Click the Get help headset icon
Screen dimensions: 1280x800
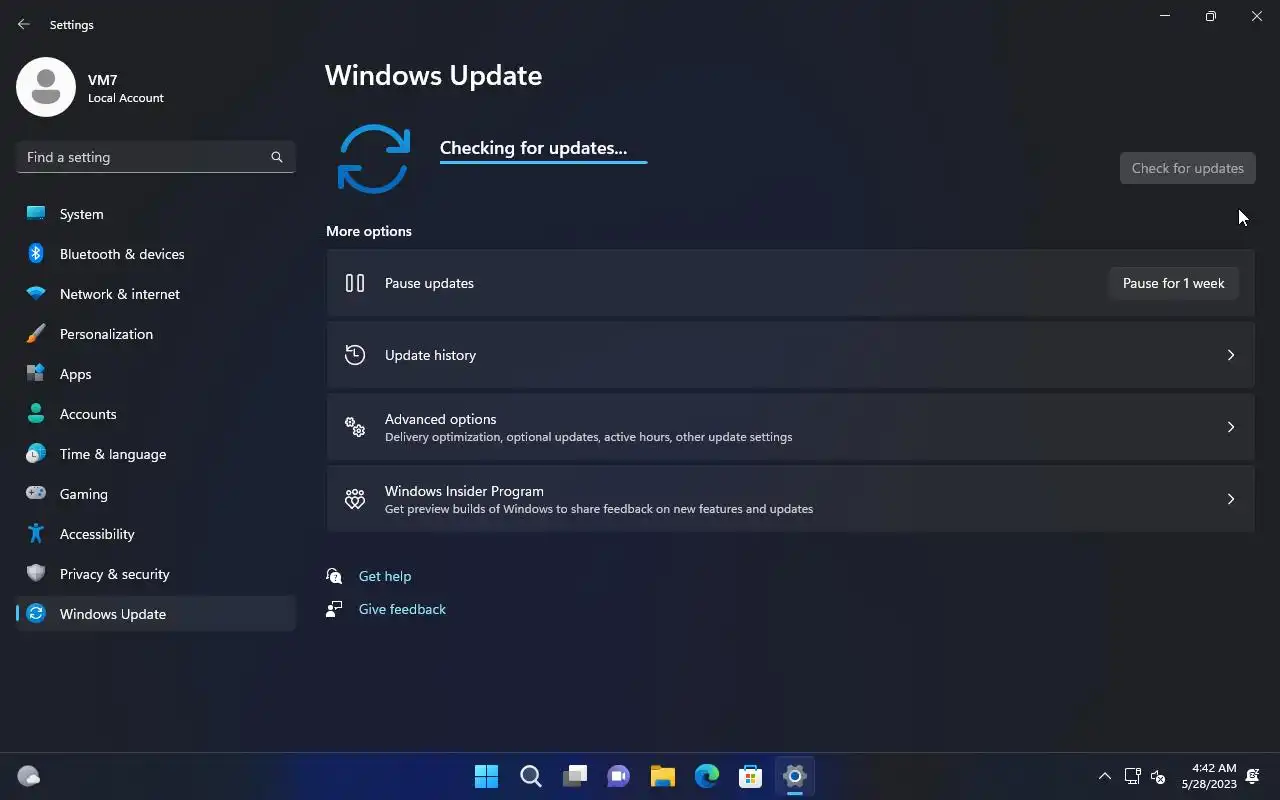(x=334, y=576)
